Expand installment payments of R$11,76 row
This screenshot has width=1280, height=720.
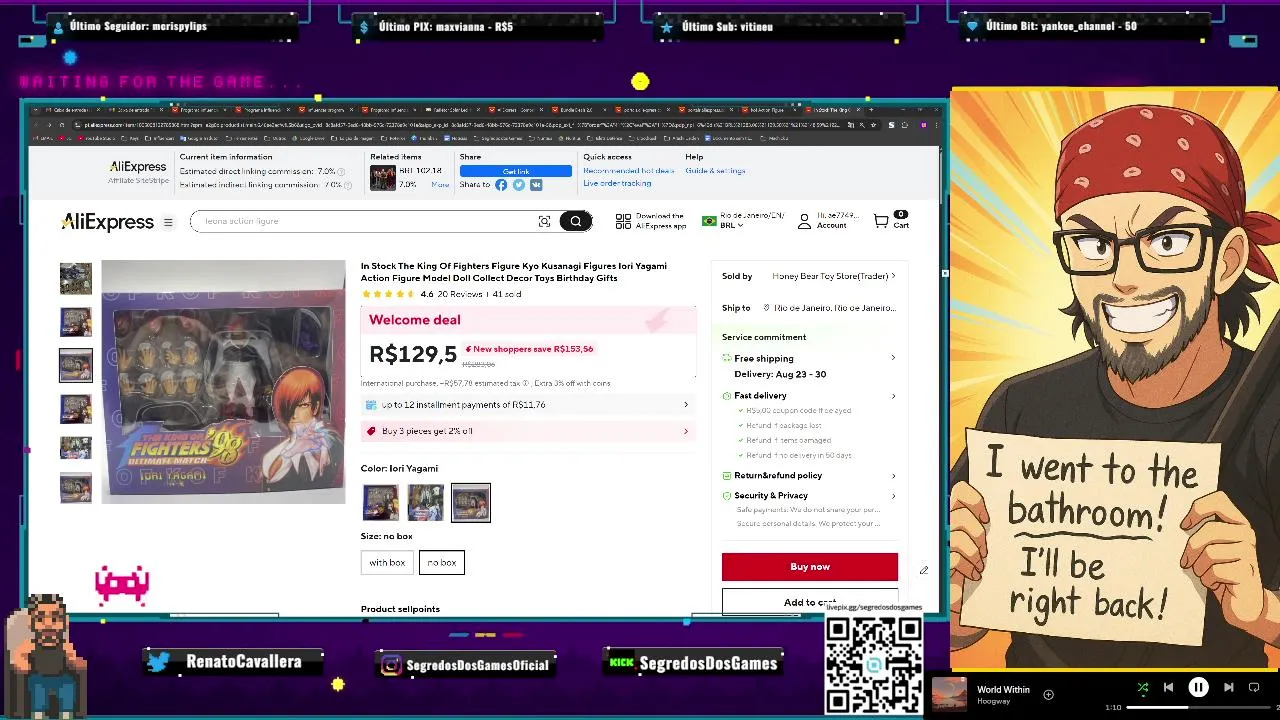tap(528, 405)
